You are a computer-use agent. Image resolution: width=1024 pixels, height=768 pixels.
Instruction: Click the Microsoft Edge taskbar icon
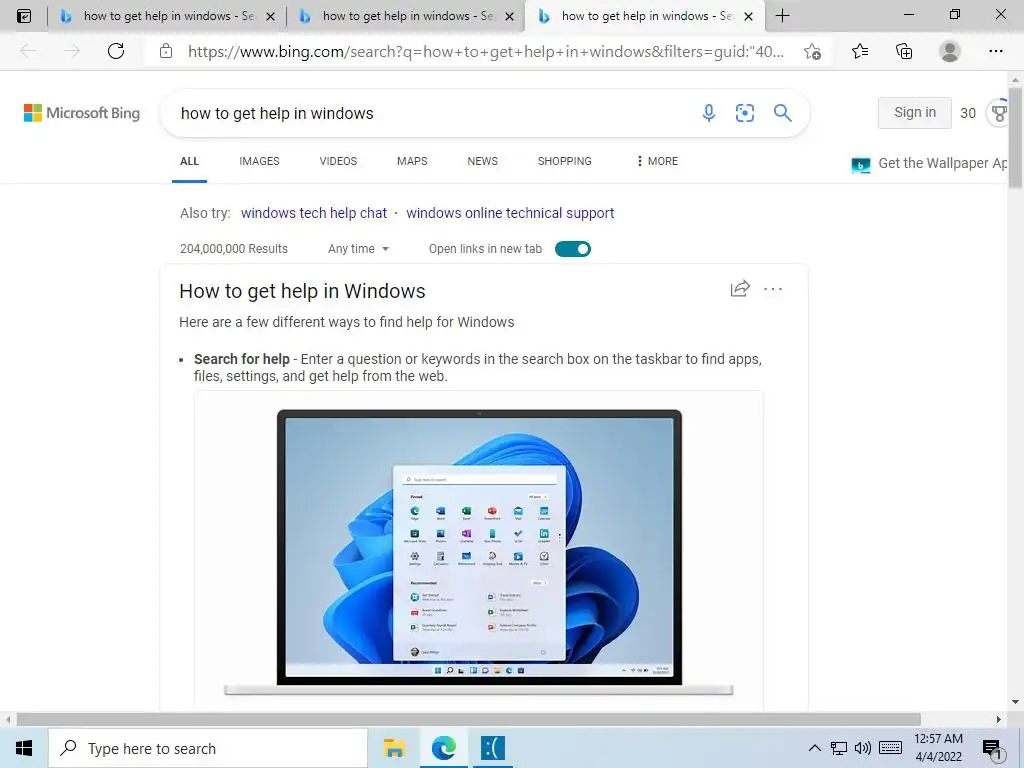pyautogui.click(x=443, y=748)
